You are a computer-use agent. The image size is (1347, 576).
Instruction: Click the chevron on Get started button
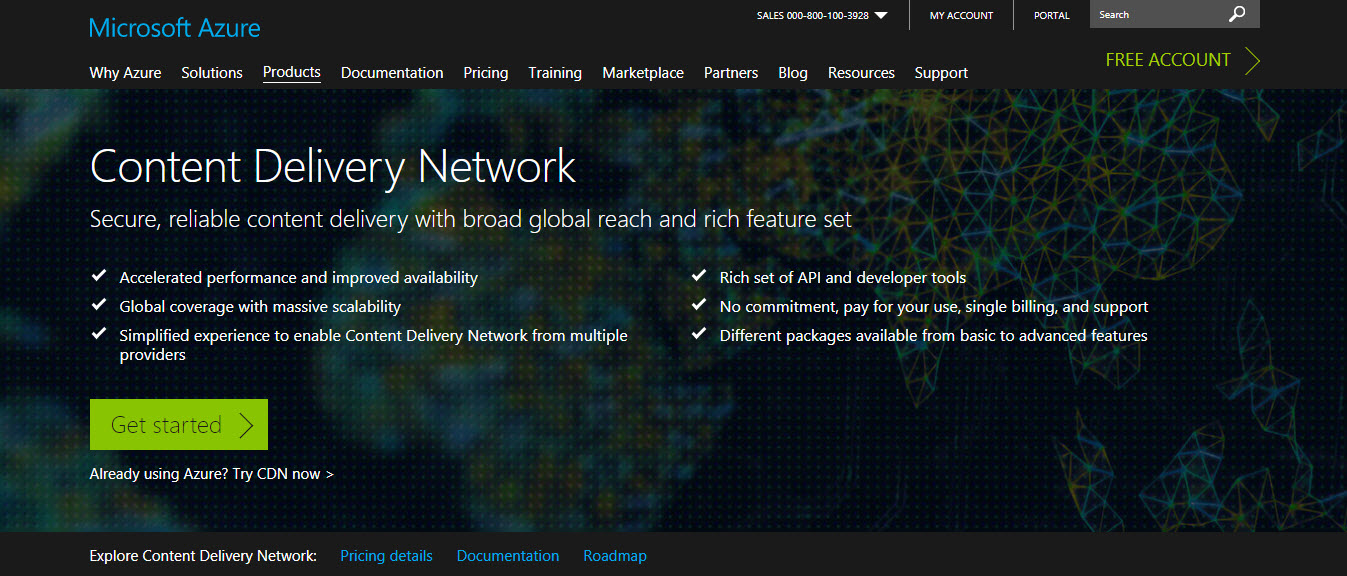click(x=246, y=425)
